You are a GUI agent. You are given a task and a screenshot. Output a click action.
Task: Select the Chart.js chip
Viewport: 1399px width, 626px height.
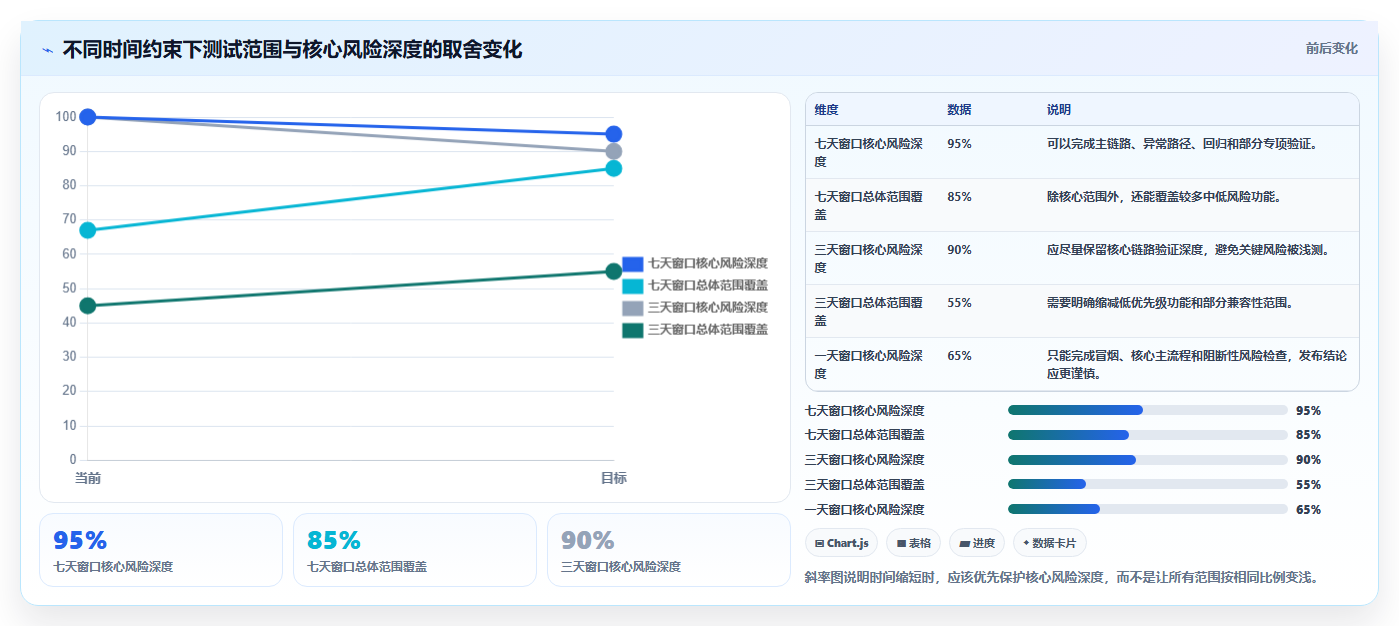(x=841, y=543)
